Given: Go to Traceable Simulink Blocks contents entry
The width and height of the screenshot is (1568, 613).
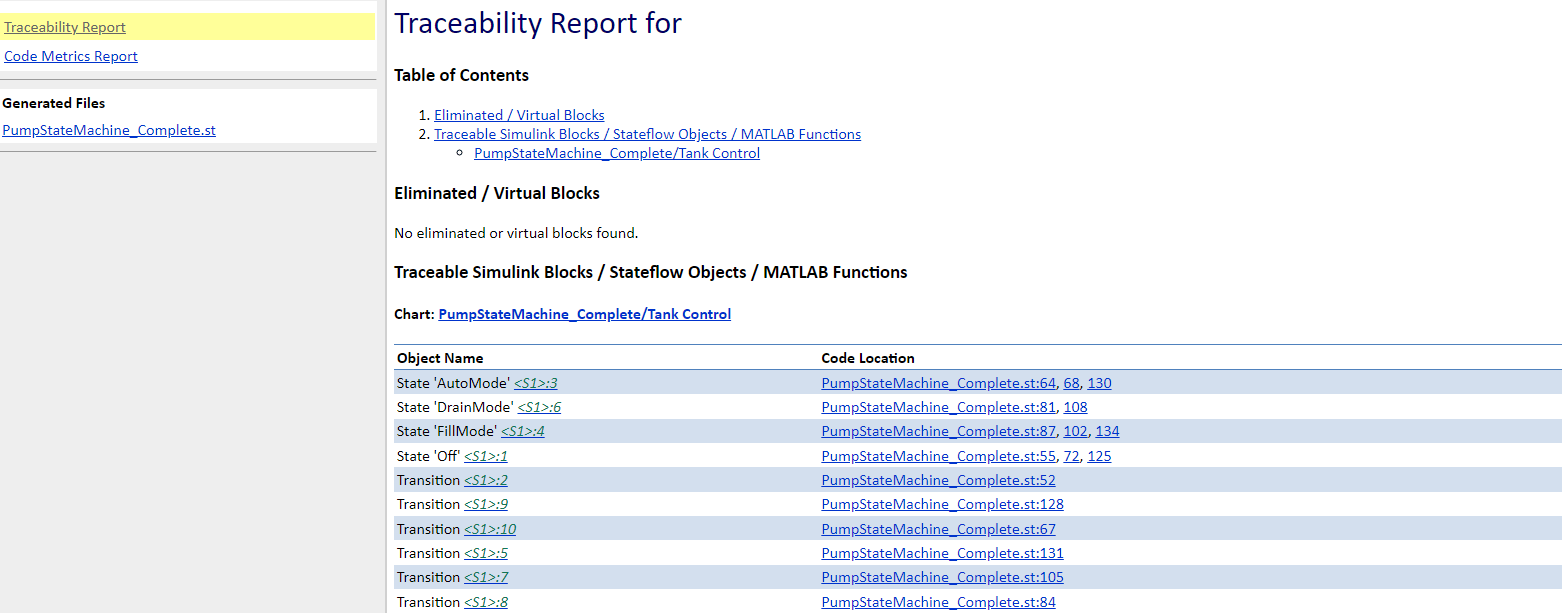Looking at the screenshot, I should click(x=647, y=134).
